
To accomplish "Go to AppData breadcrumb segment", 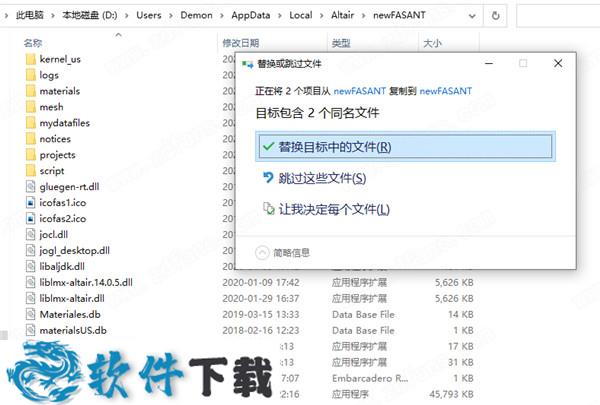I will tap(251, 15).
